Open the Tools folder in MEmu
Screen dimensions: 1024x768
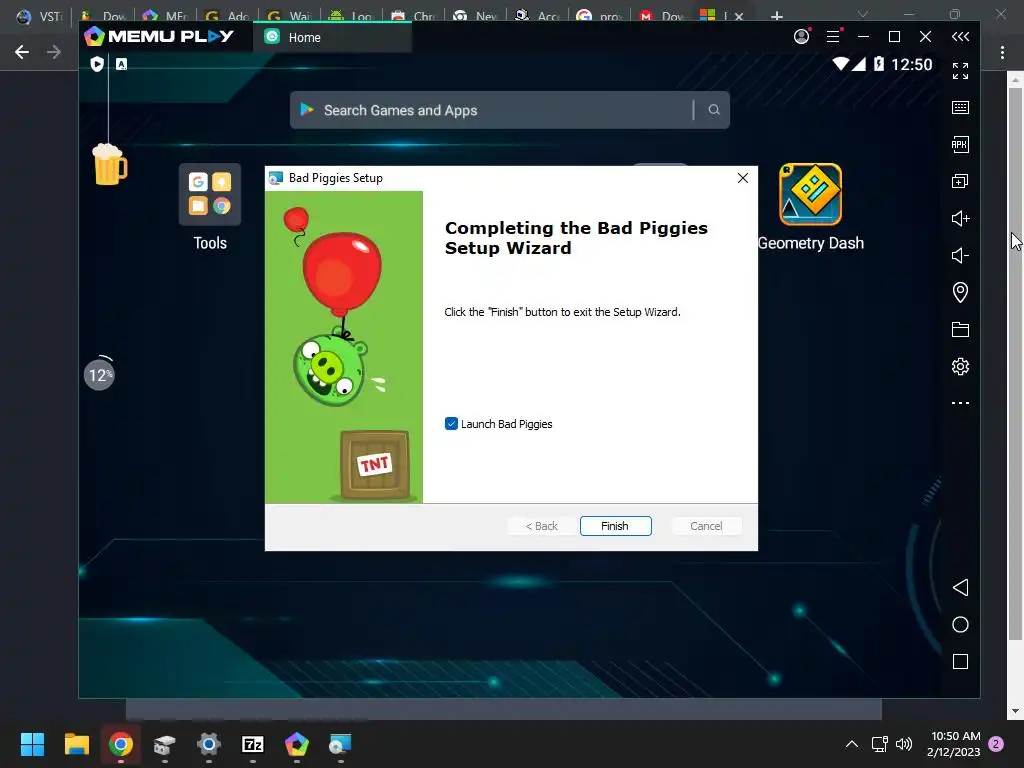click(x=210, y=206)
